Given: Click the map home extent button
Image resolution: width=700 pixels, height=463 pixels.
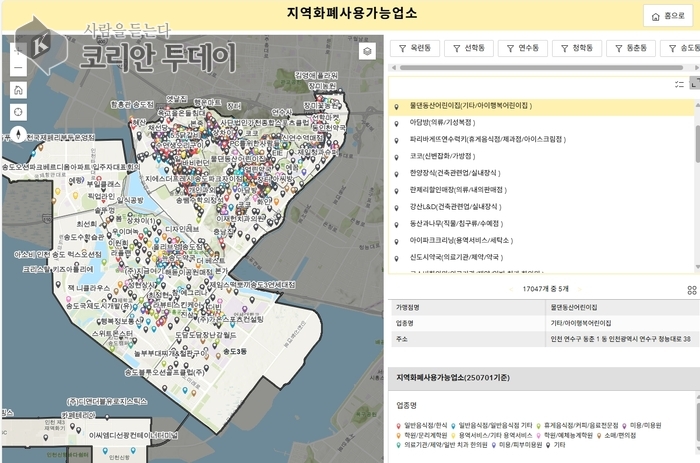Looking at the screenshot, I should (x=18, y=89).
